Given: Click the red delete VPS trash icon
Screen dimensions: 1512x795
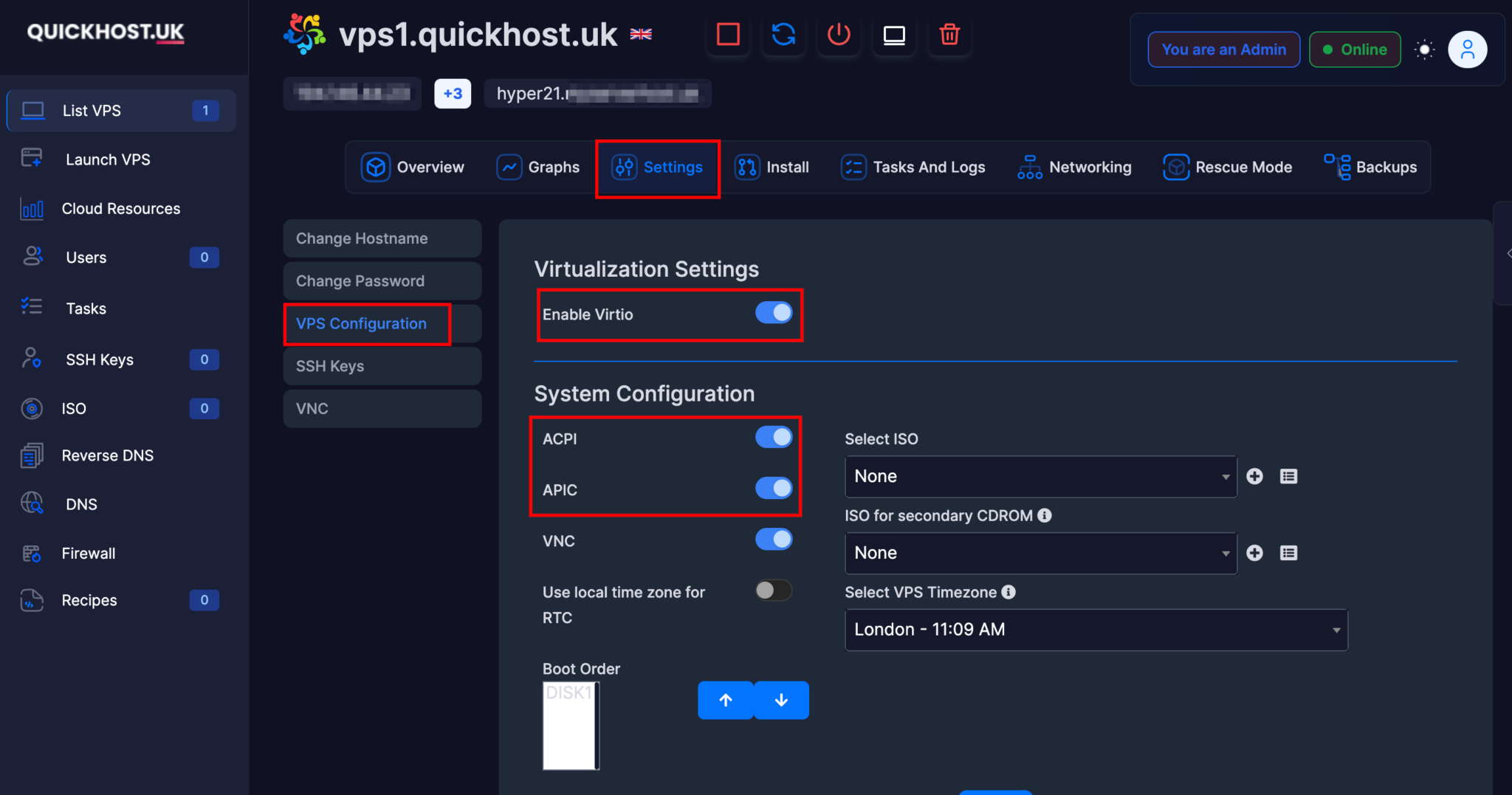Looking at the screenshot, I should click(x=949, y=35).
